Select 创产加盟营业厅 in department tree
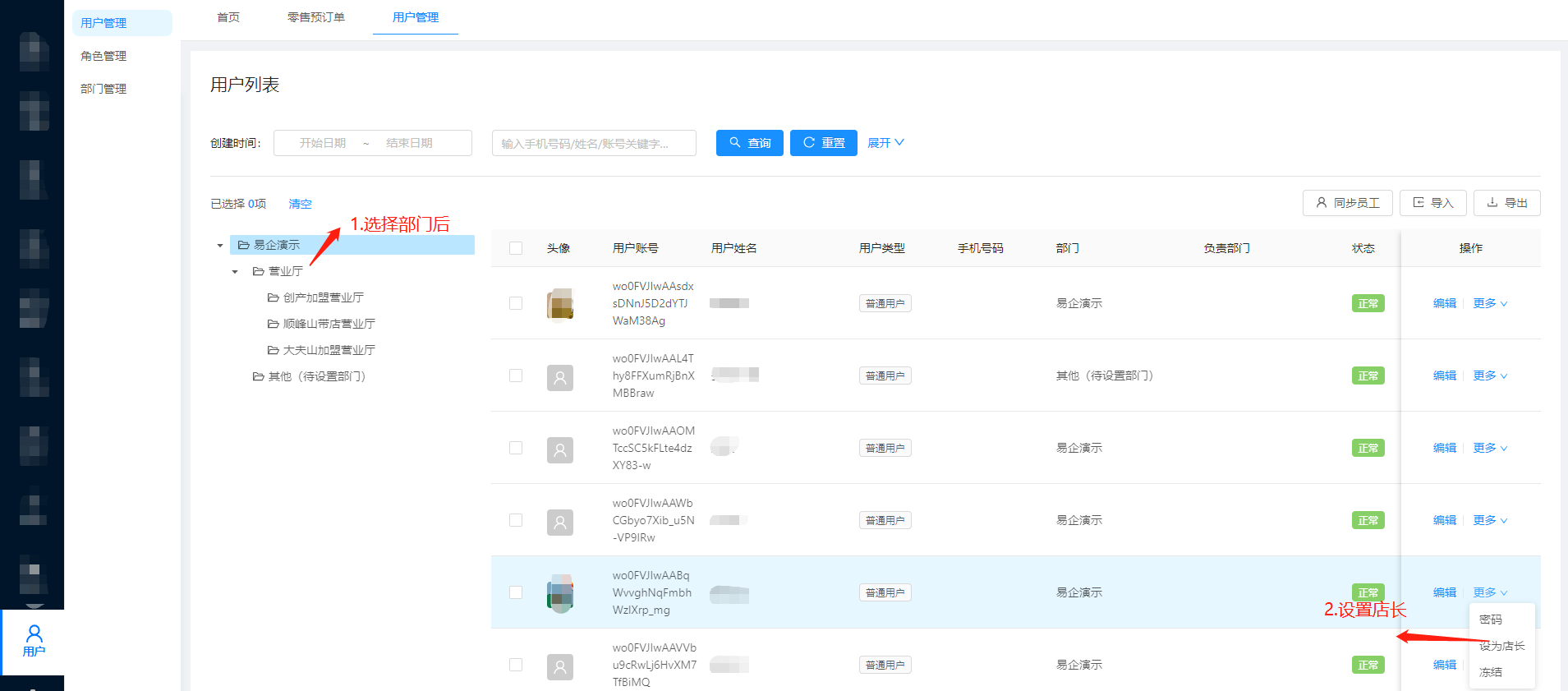The width and height of the screenshot is (1568, 691). [323, 297]
